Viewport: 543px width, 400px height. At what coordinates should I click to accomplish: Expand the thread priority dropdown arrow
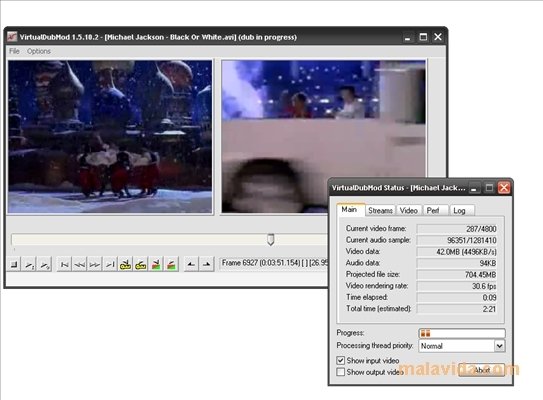(499, 346)
